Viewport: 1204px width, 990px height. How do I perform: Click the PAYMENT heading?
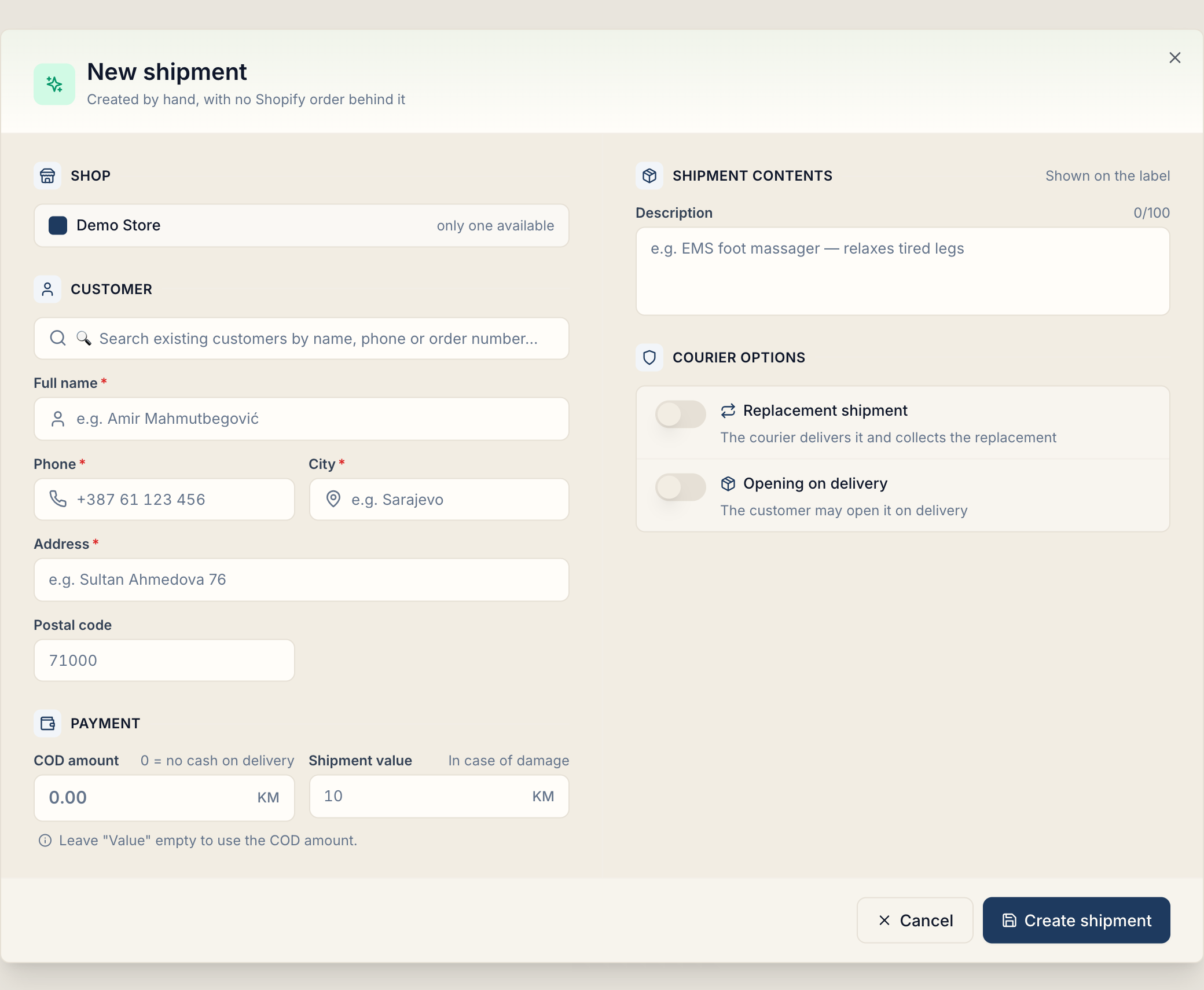tap(105, 723)
